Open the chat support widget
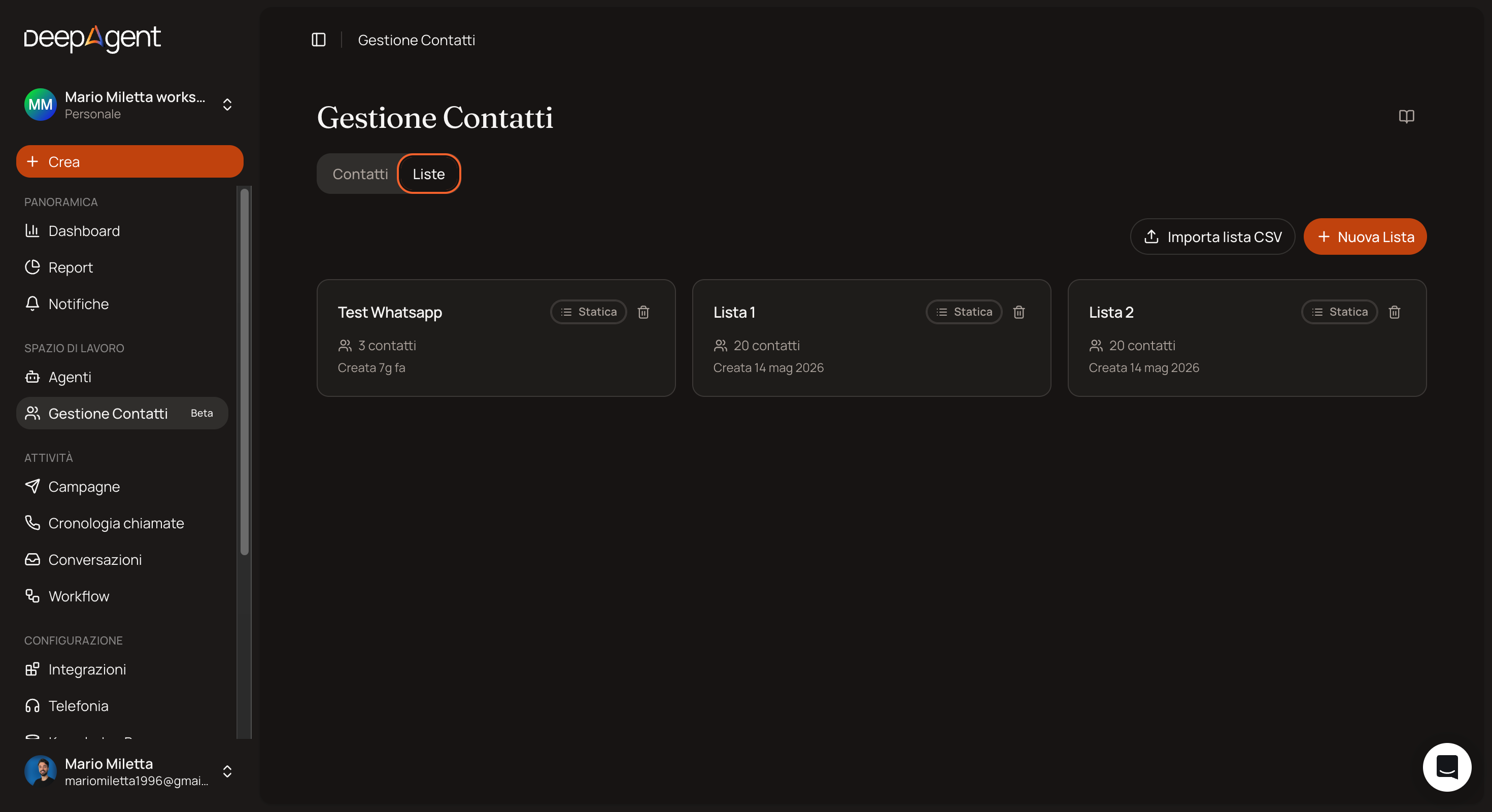1492x812 pixels. (1447, 767)
